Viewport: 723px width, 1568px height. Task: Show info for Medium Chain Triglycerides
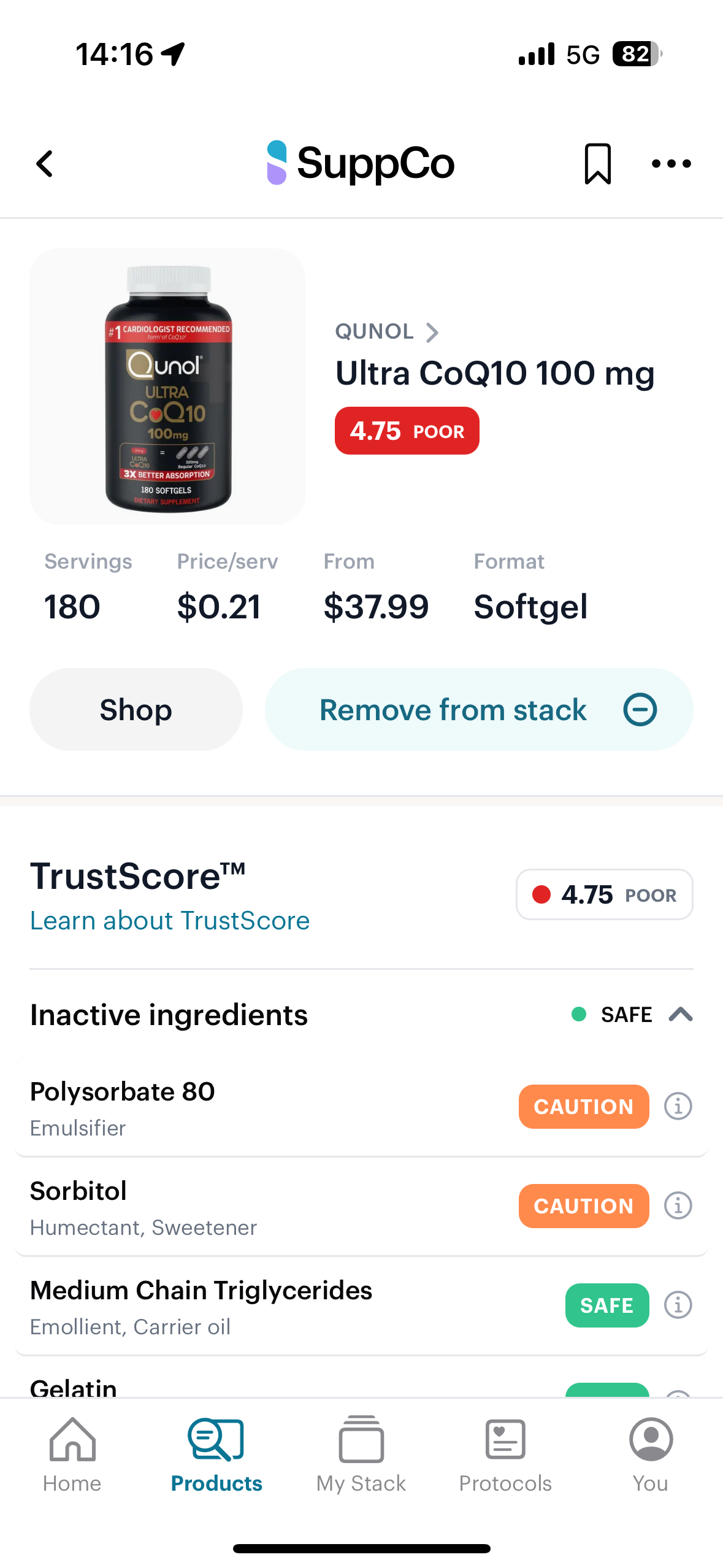pyautogui.click(x=678, y=1305)
